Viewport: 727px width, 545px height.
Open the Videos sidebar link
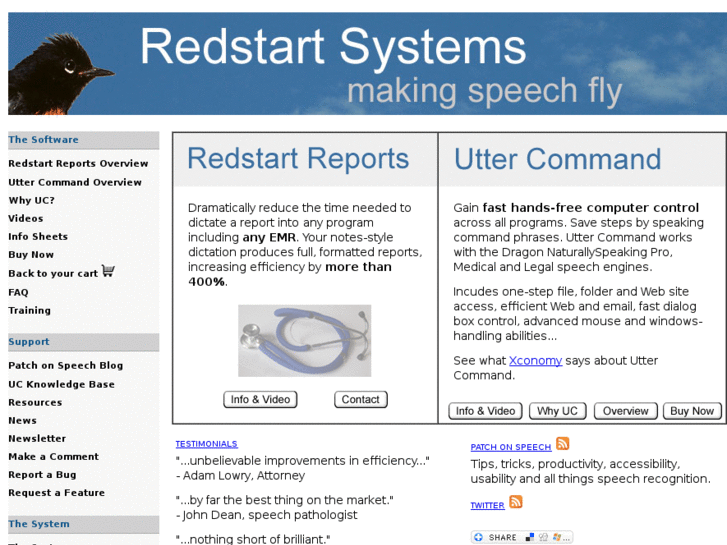pos(26,218)
